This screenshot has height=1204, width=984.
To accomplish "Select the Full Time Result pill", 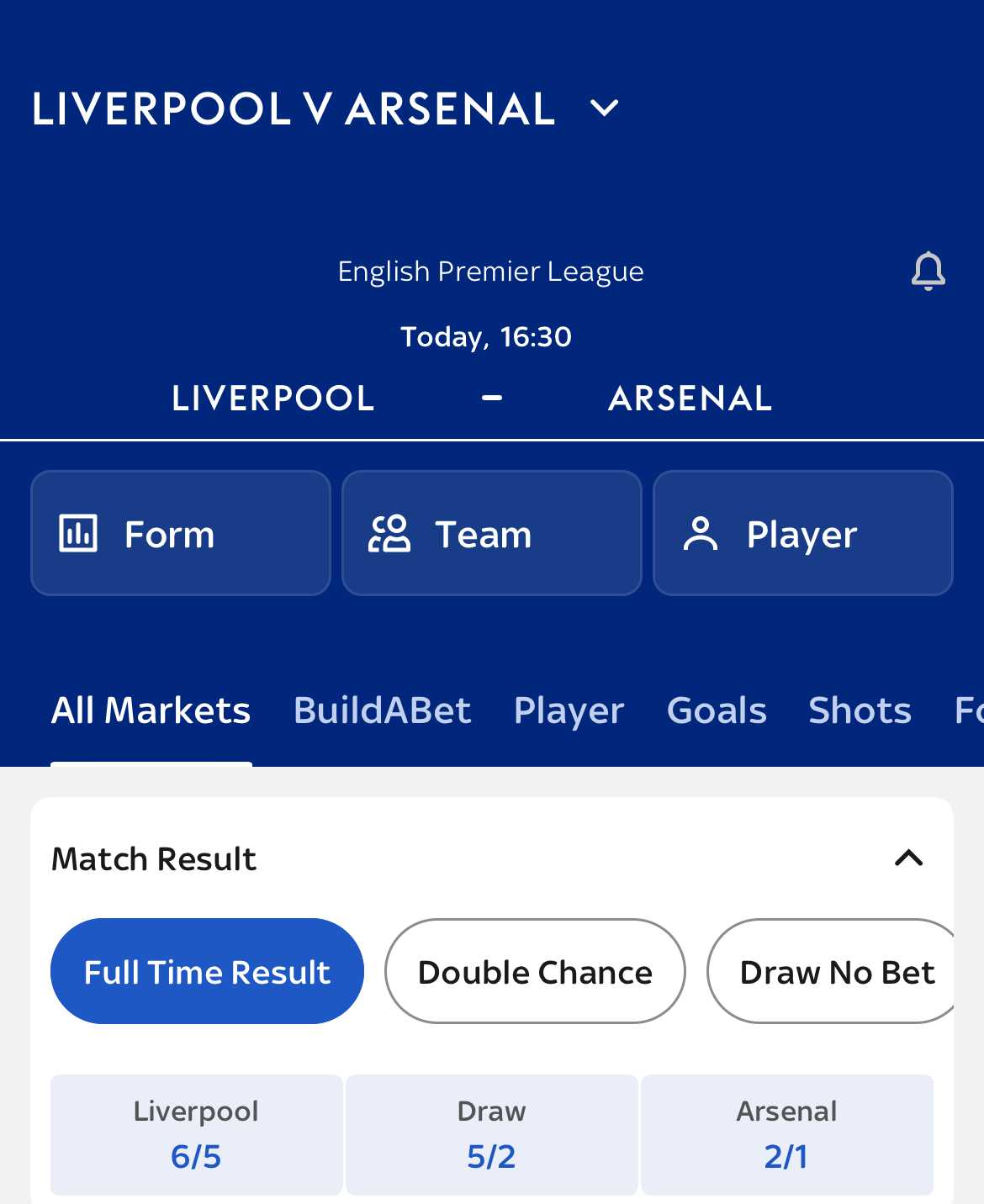I will click(207, 971).
